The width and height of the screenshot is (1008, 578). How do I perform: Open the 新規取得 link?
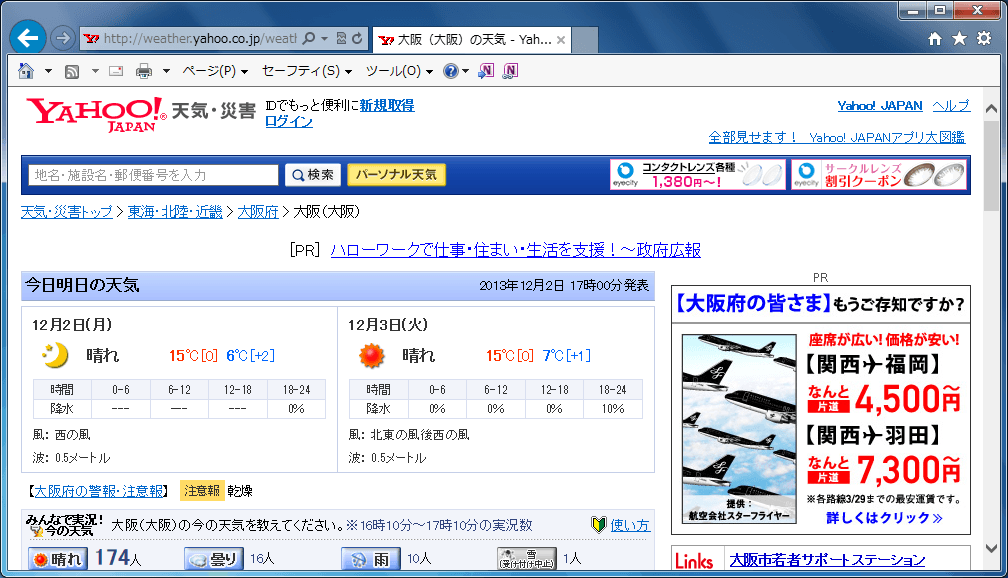(387, 105)
